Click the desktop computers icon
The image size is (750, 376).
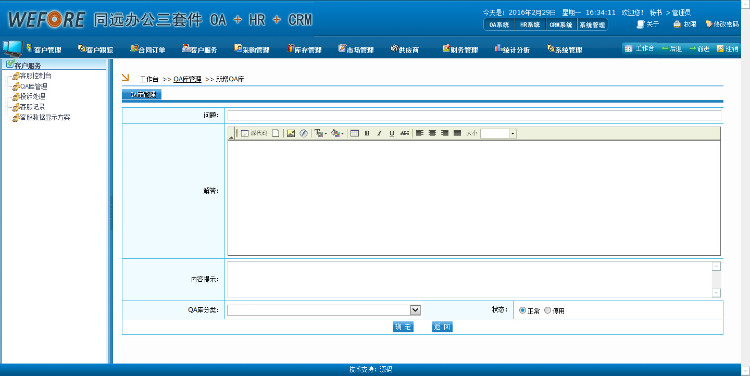[x=12, y=49]
